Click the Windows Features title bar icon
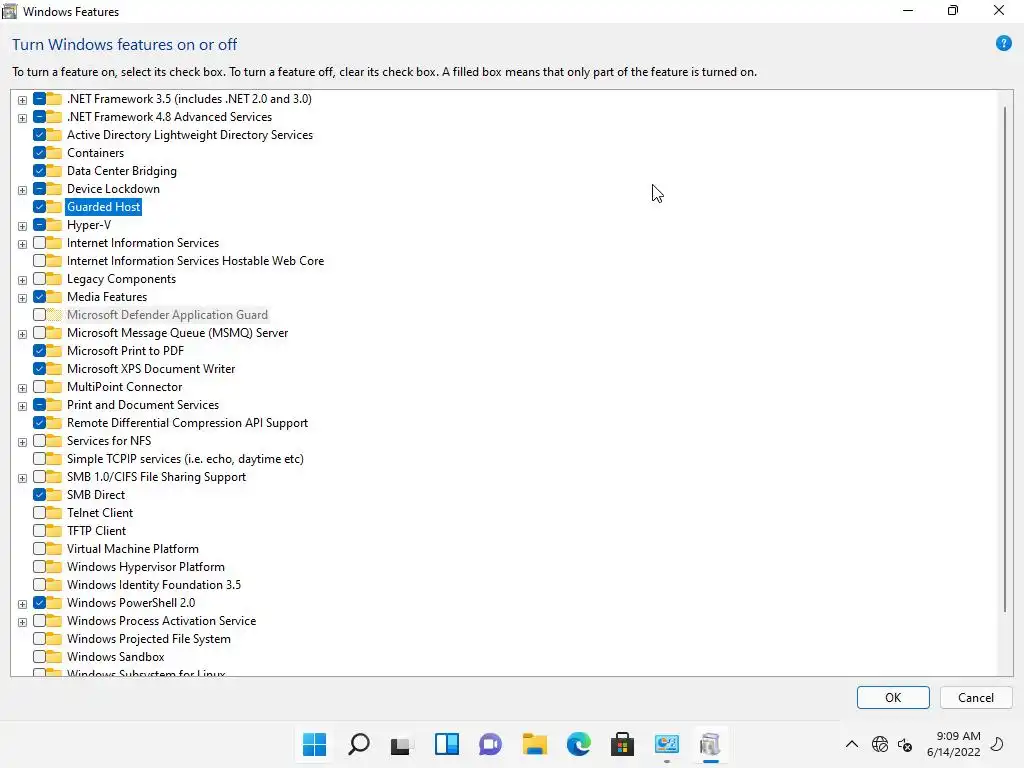The width and height of the screenshot is (1024, 768). point(9,11)
